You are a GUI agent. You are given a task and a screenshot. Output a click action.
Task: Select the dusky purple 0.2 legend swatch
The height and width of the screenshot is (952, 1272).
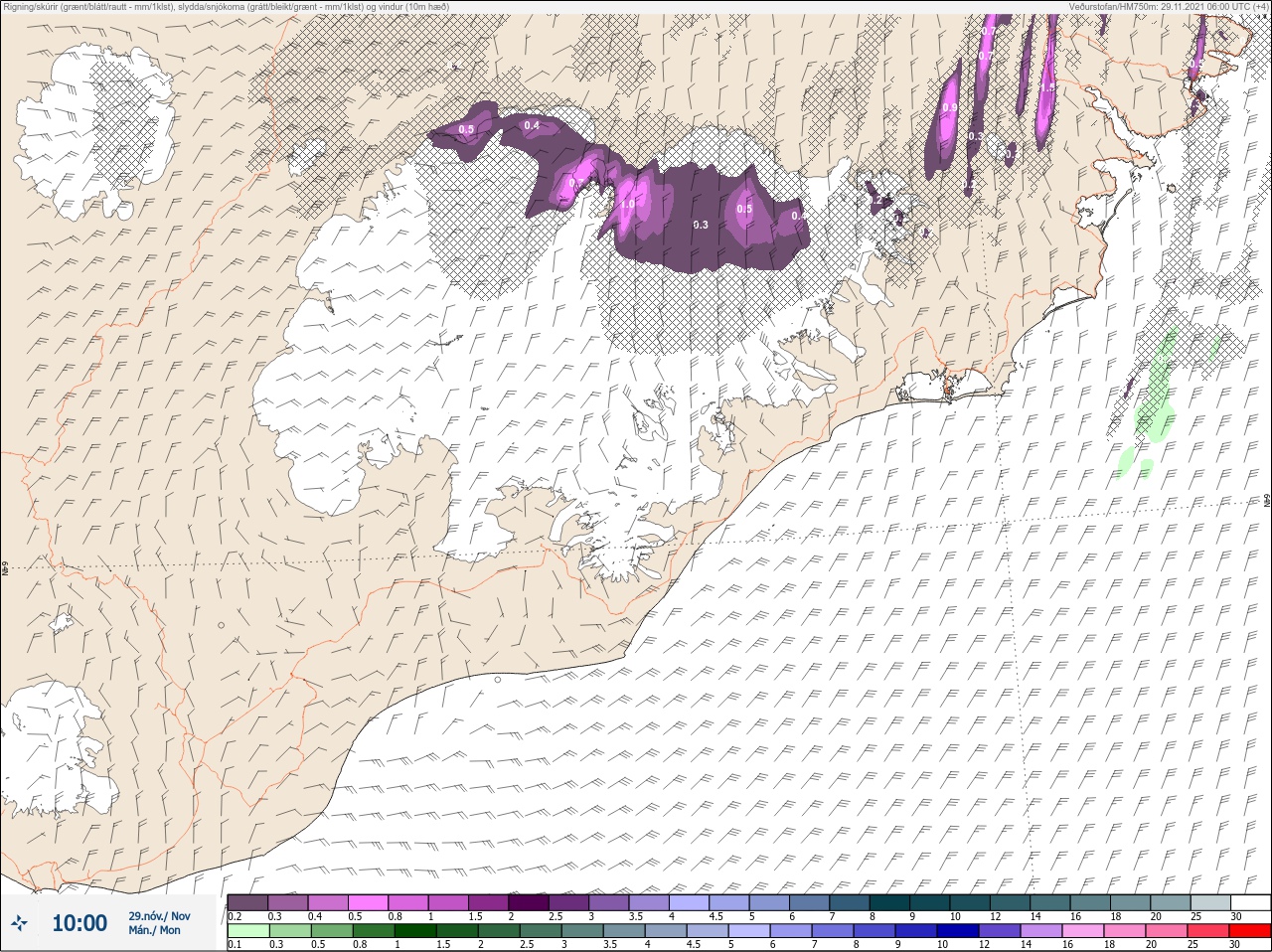[x=247, y=902]
